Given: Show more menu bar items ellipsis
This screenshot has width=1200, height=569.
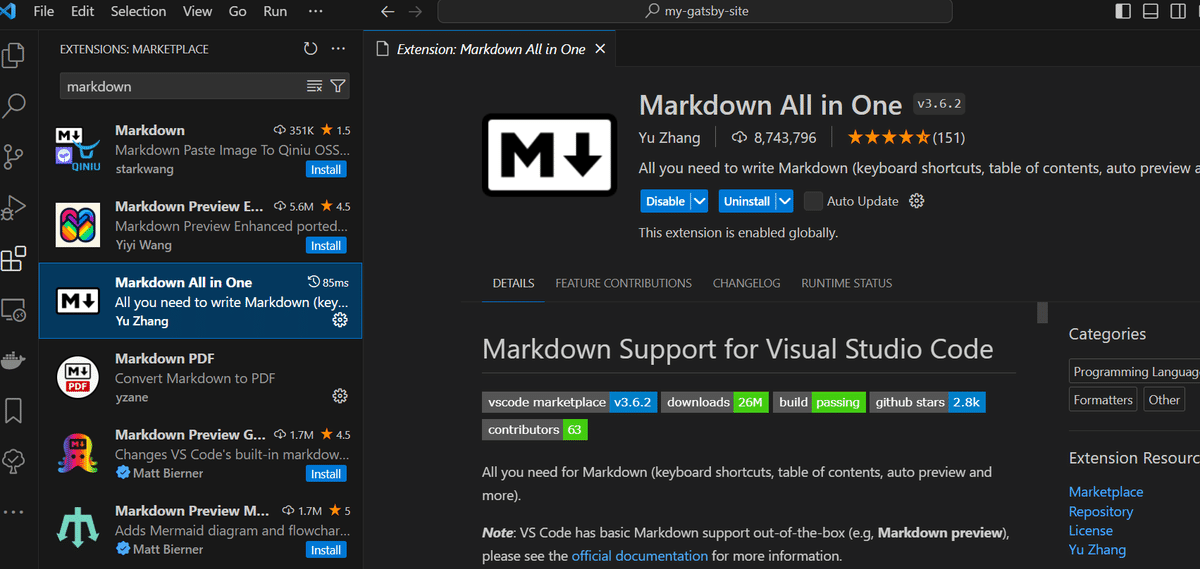Looking at the screenshot, I should click(x=316, y=12).
